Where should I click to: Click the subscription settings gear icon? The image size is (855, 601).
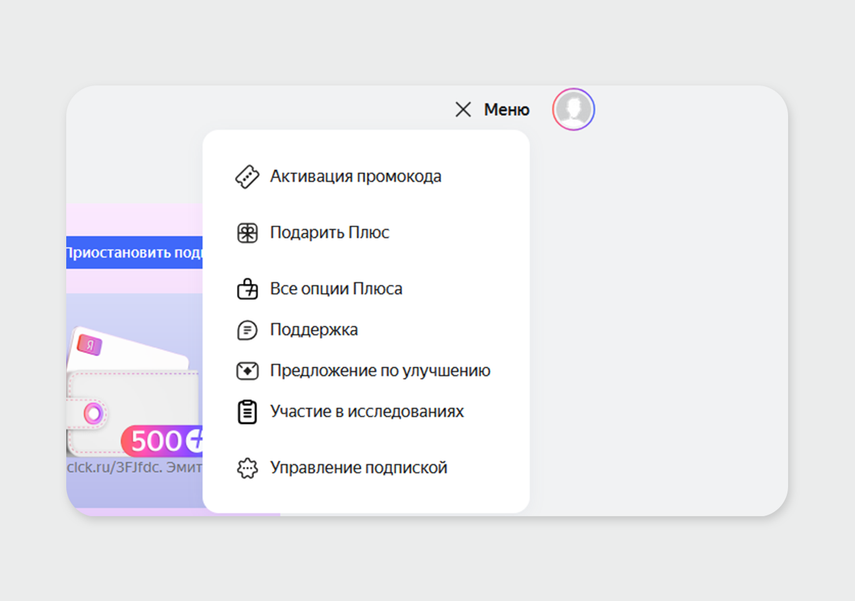[x=247, y=468]
